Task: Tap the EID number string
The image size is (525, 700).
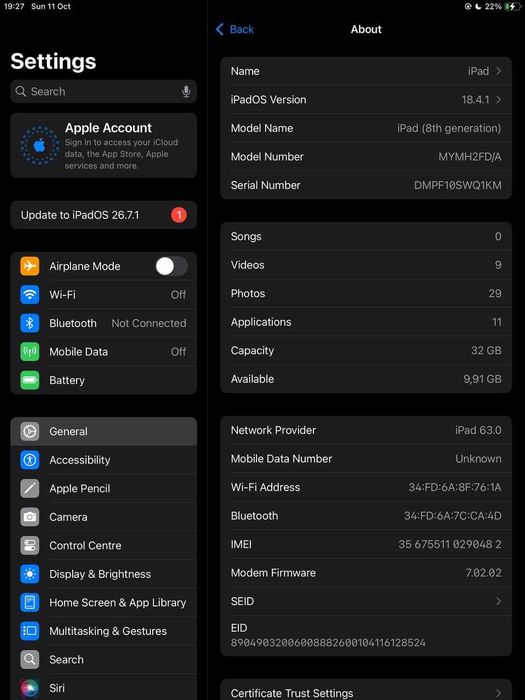Action: coord(328,643)
